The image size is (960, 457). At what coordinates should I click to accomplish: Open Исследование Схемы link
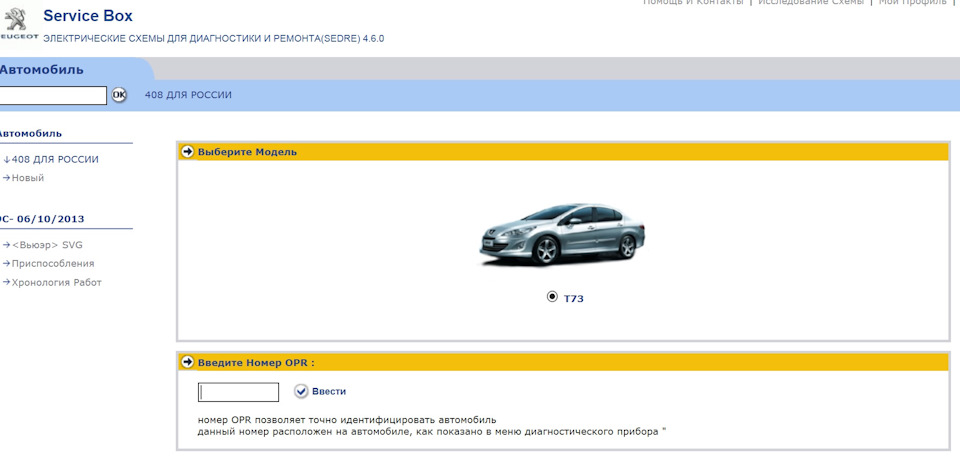[x=811, y=2]
